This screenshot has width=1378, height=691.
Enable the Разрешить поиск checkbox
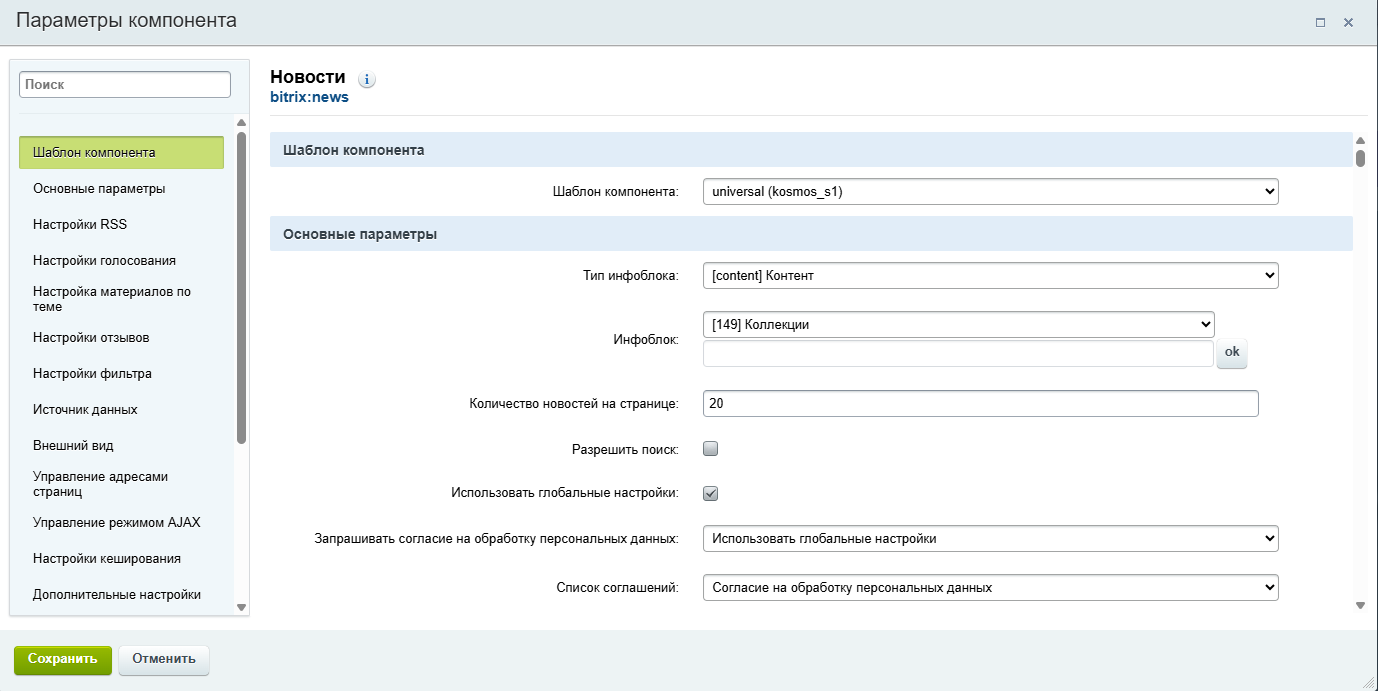[x=711, y=449]
